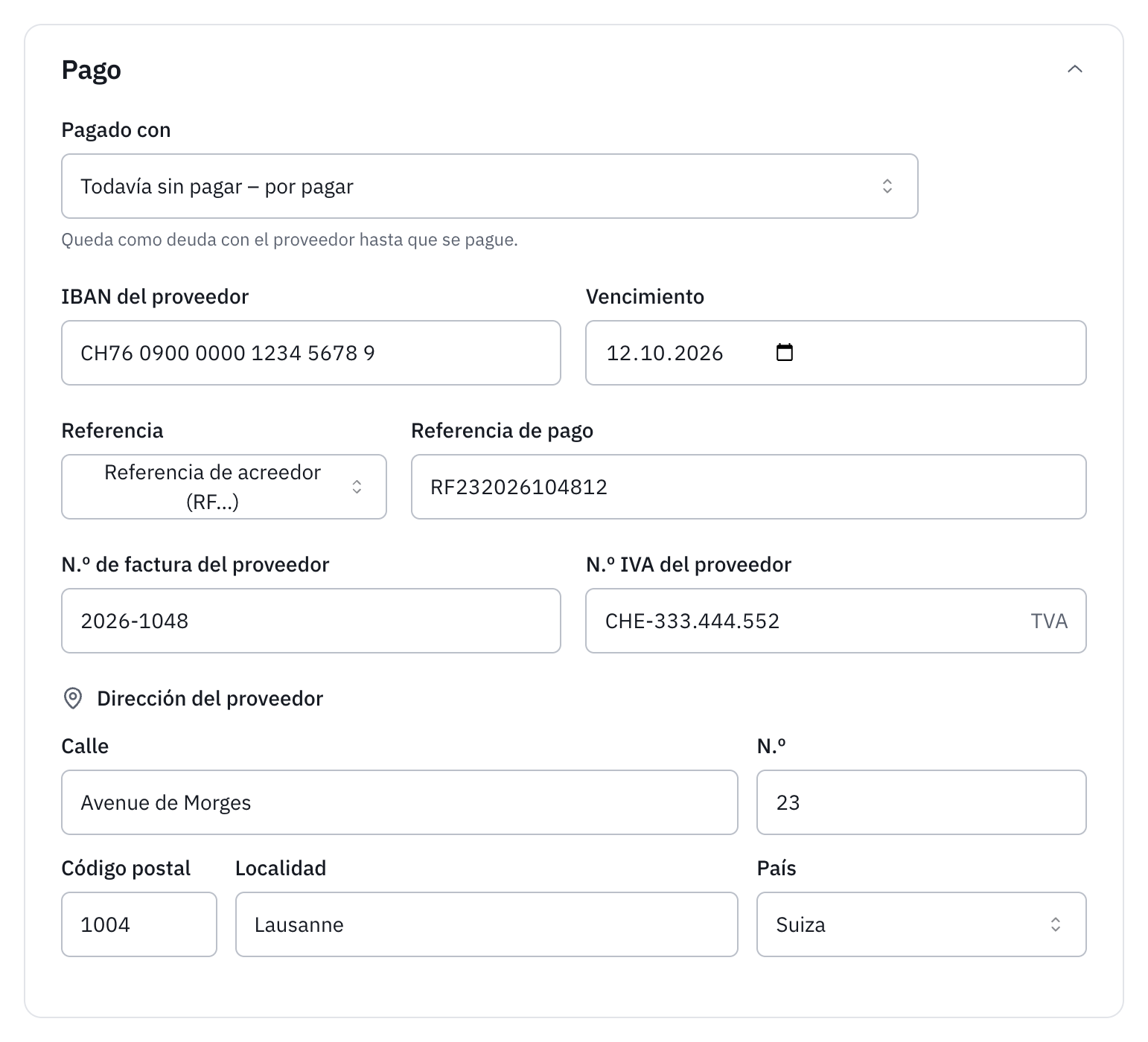Click the 'Código postal' label
Screen dimensions: 1148x1042
pyautogui.click(x=126, y=869)
